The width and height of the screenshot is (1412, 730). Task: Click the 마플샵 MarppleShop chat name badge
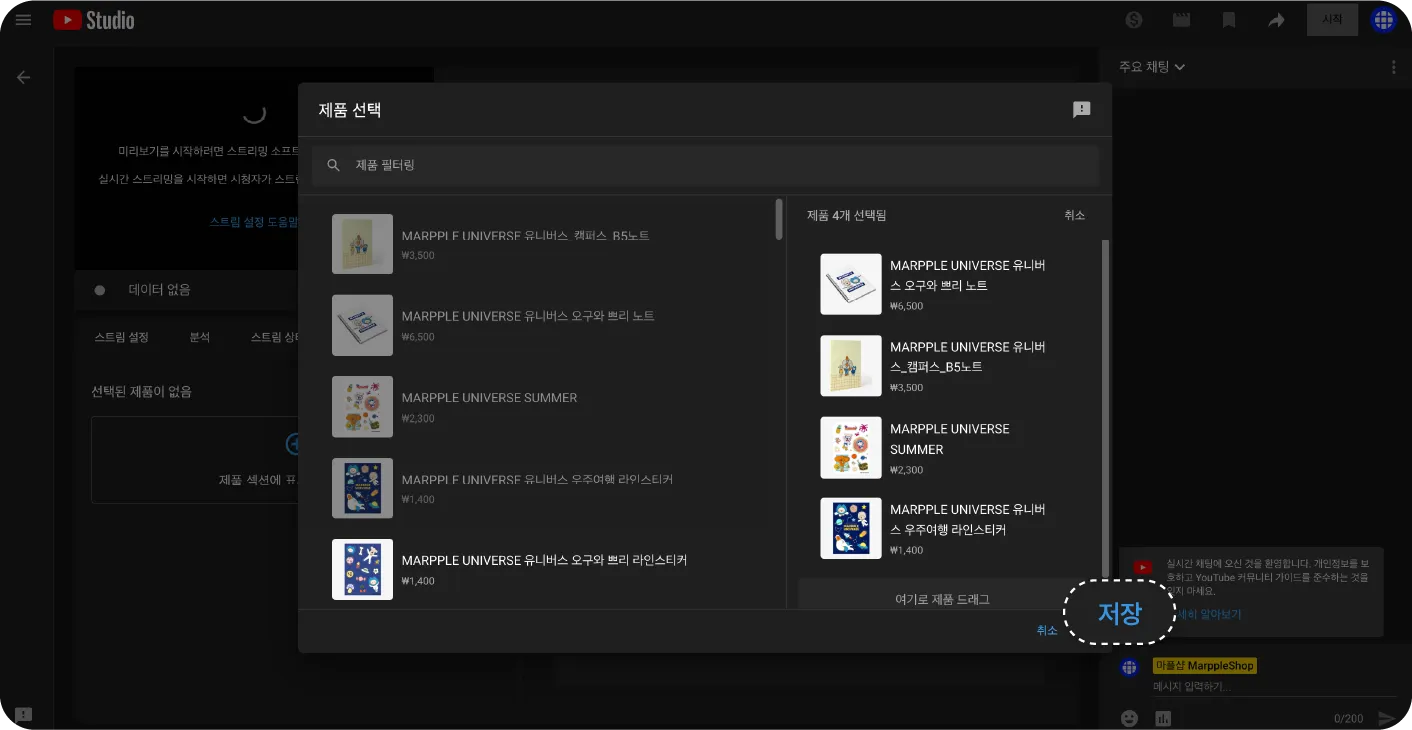click(x=1204, y=666)
